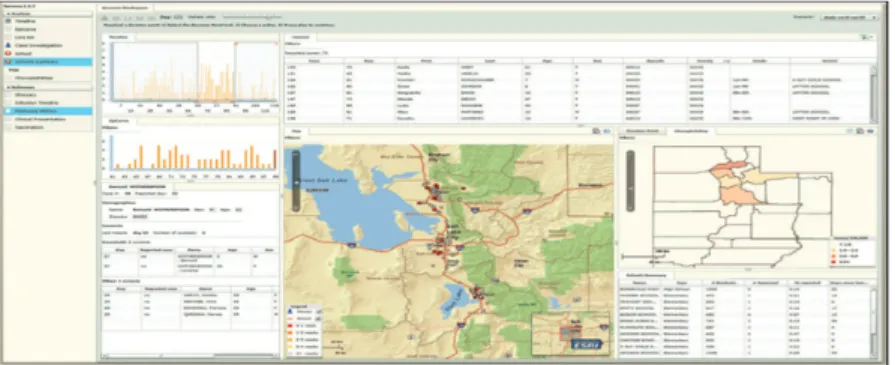The image size is (895, 365).
Task: Click the left icon in Map panel header
Action: click(x=596, y=131)
